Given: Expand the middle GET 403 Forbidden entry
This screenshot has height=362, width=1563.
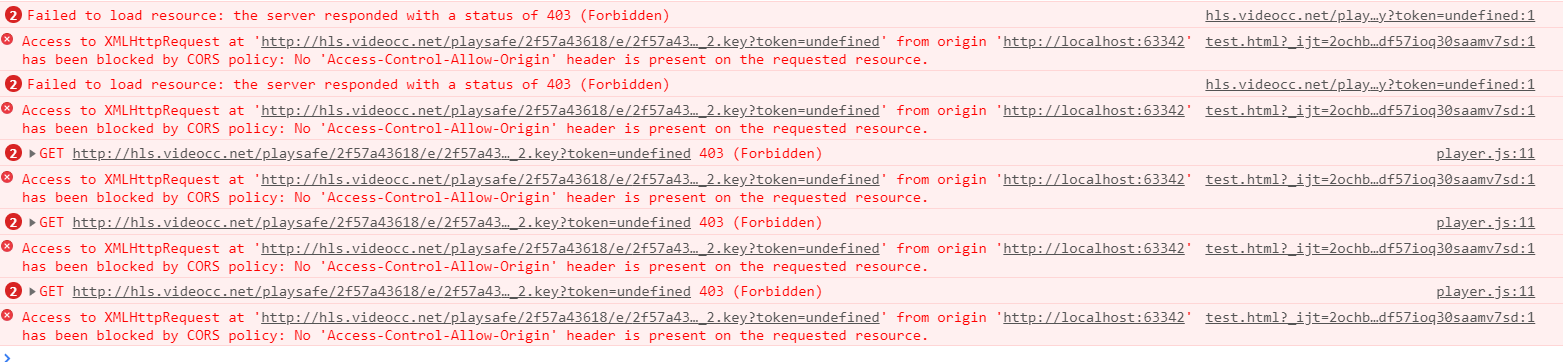Looking at the screenshot, I should pos(33,222).
